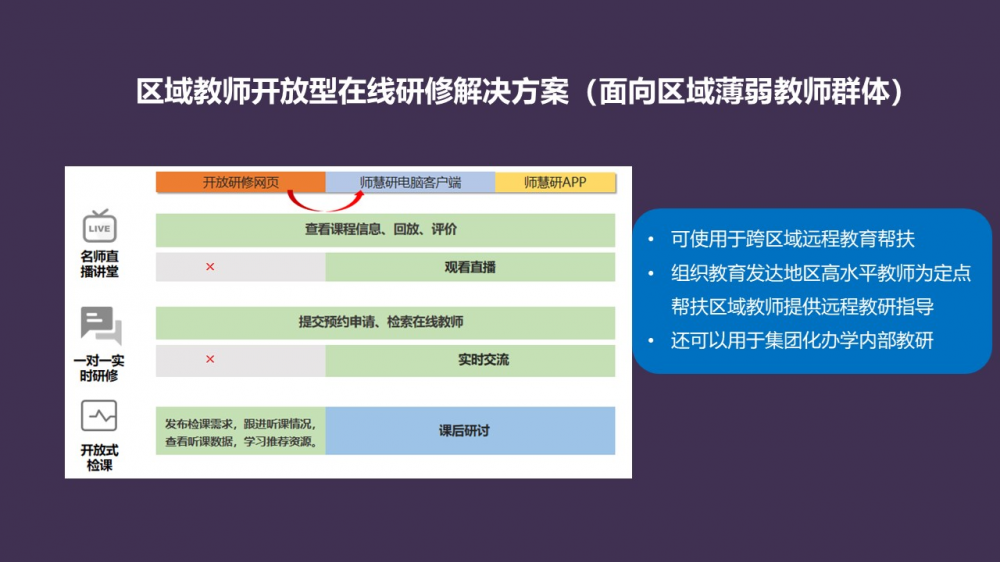Select the 开放式检课 label

100,458
